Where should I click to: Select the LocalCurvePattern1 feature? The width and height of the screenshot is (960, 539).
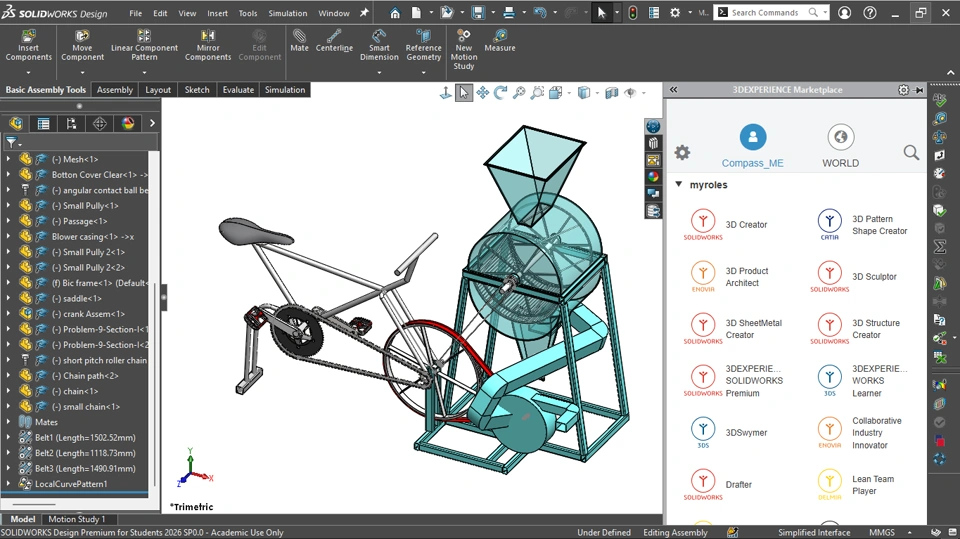coord(70,484)
